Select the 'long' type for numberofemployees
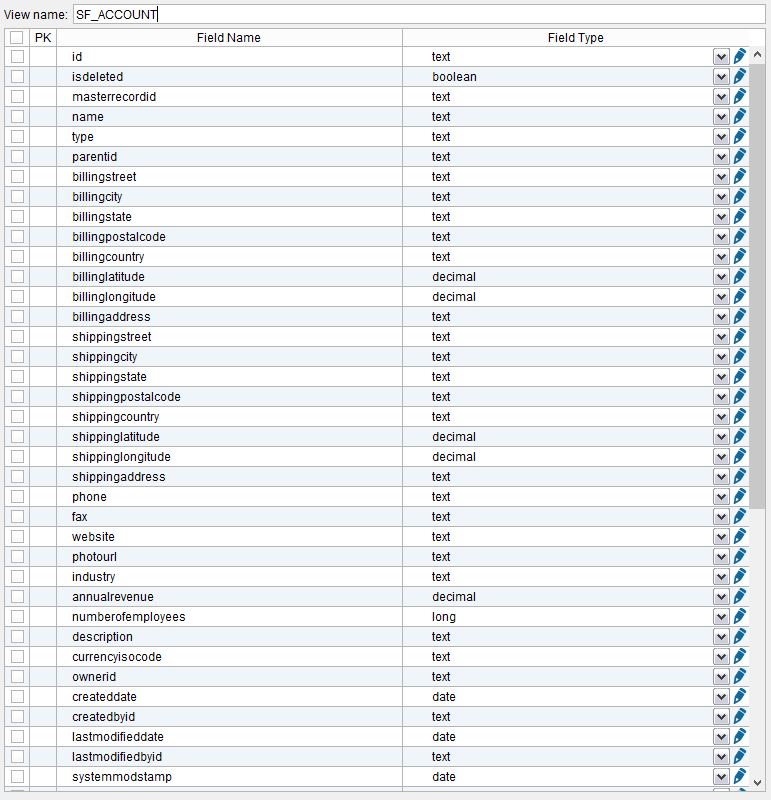 tap(444, 617)
